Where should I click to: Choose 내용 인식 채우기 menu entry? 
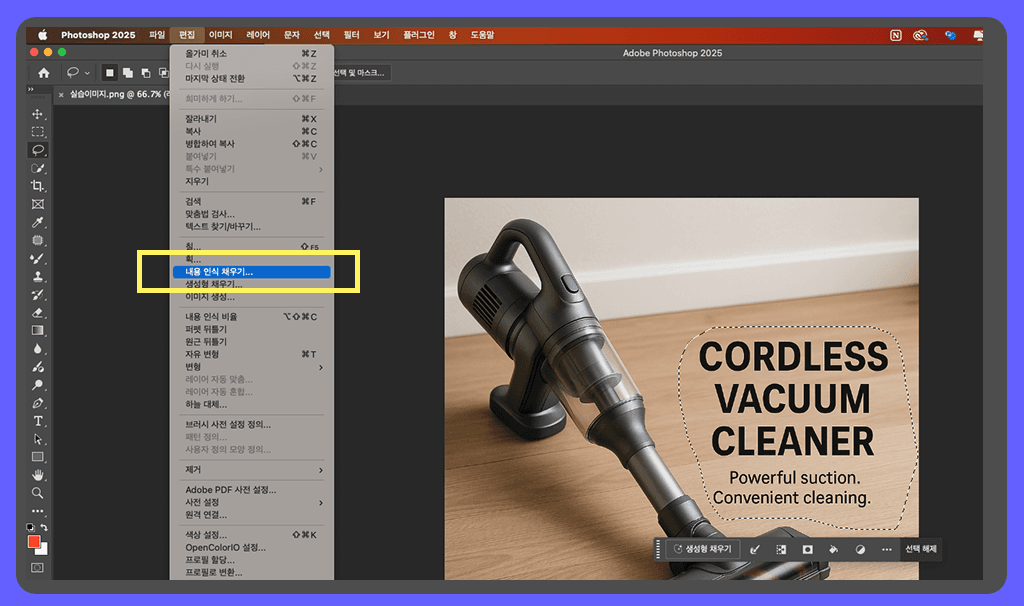(251, 272)
